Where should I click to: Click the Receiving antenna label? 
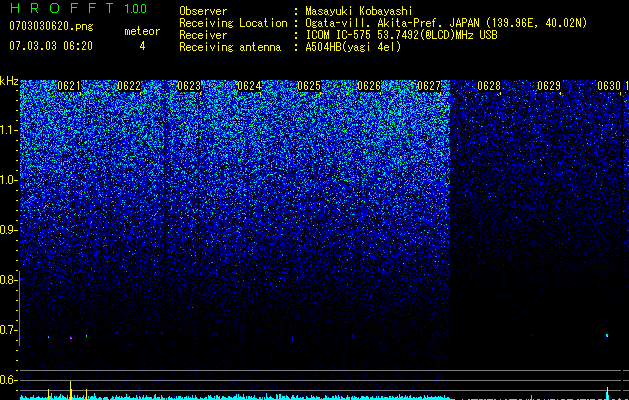point(230,47)
